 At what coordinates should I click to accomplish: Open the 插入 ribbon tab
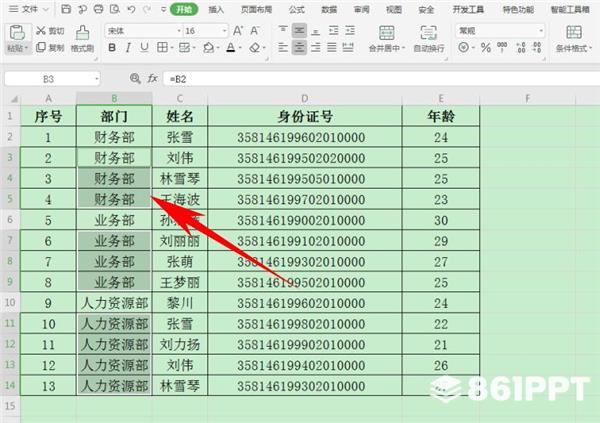pos(216,10)
